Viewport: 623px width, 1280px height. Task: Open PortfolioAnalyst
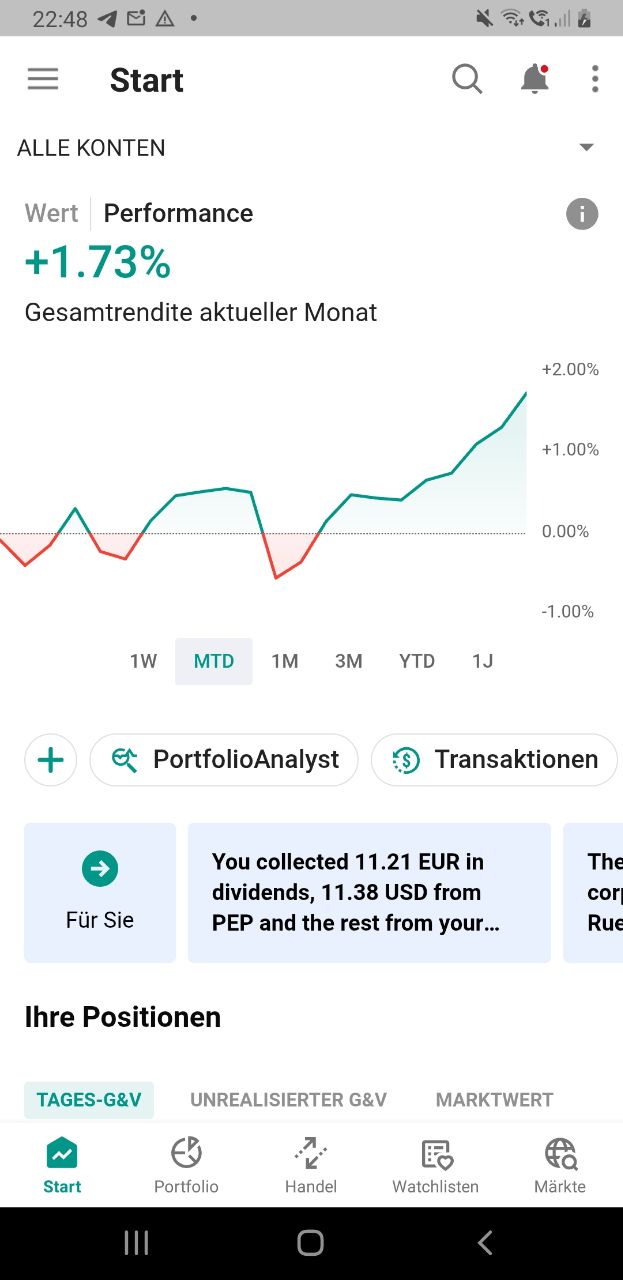pyautogui.click(x=224, y=760)
